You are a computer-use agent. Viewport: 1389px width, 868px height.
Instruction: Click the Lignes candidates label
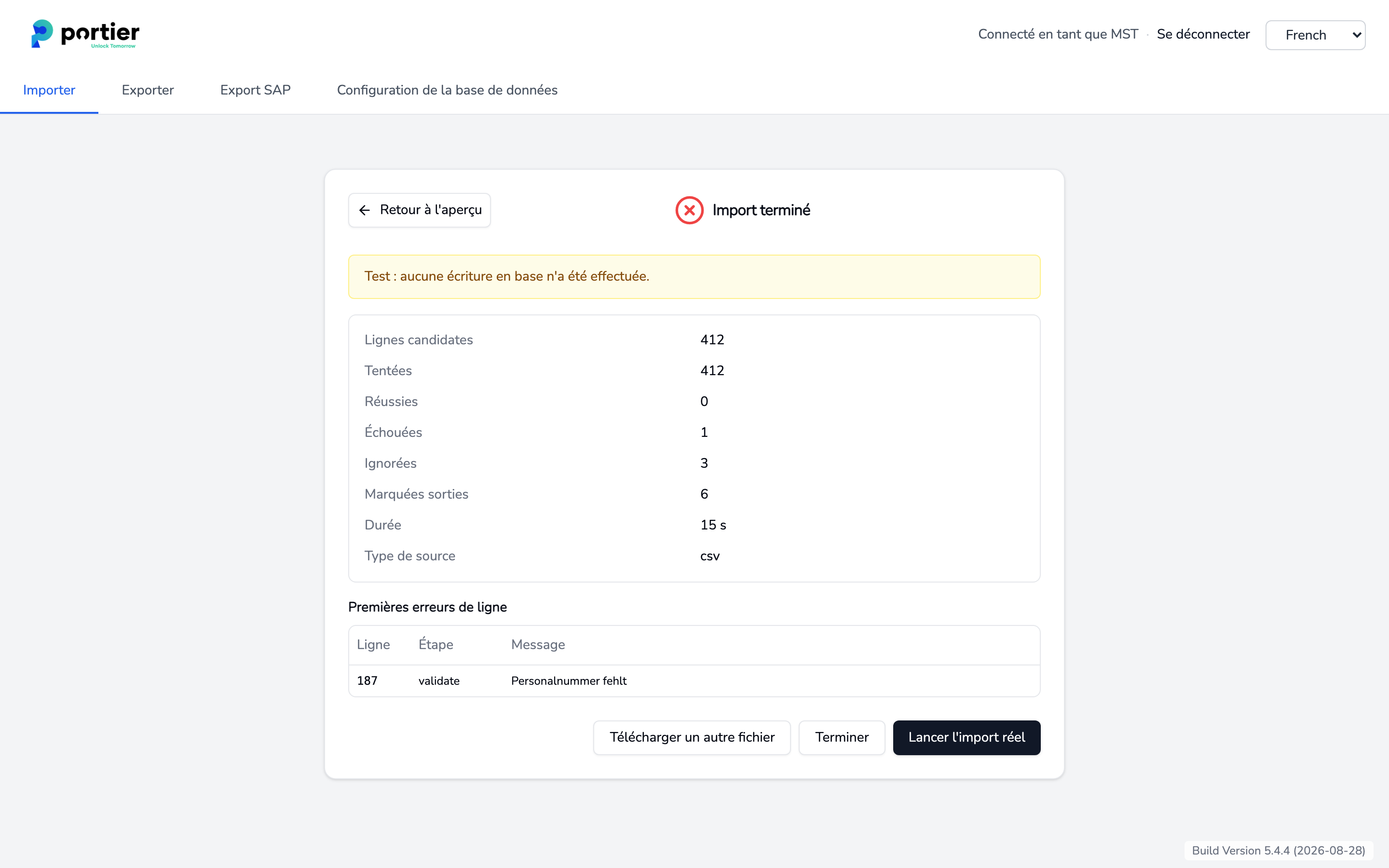(x=419, y=340)
